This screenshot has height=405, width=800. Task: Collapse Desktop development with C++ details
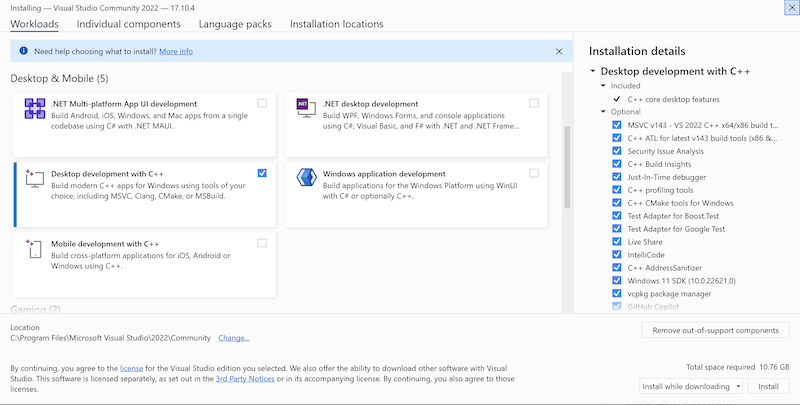tap(593, 71)
